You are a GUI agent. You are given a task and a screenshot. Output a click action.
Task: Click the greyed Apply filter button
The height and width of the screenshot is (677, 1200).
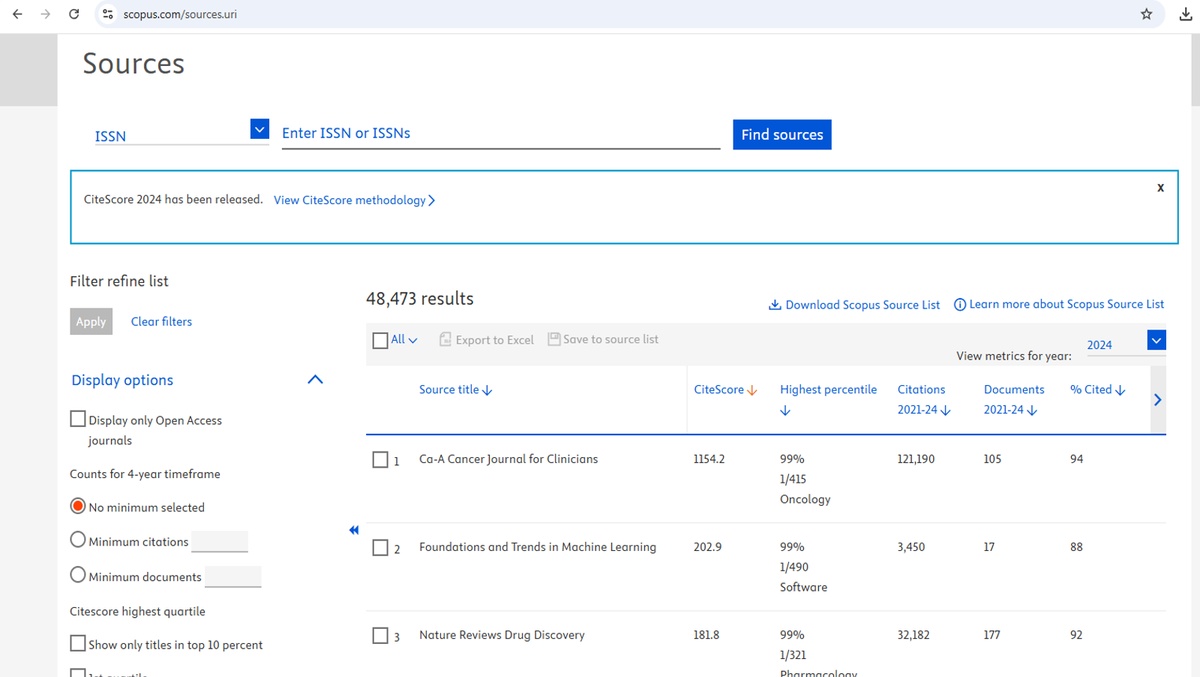[91, 321]
